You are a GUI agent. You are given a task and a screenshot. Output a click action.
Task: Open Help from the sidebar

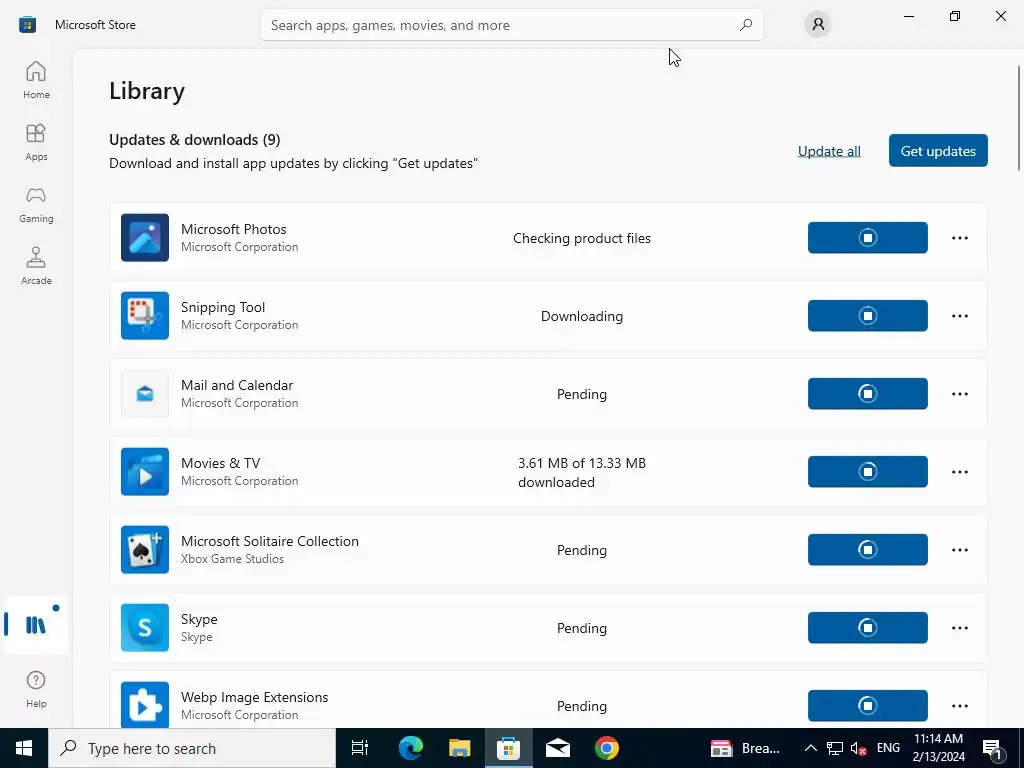[36, 689]
